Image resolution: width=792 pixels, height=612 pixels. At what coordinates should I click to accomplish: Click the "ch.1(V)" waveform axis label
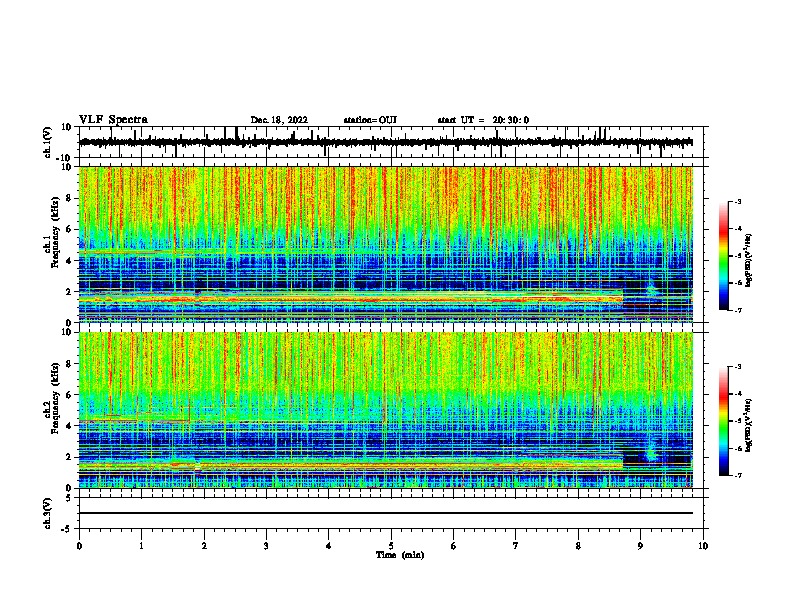click(48, 142)
